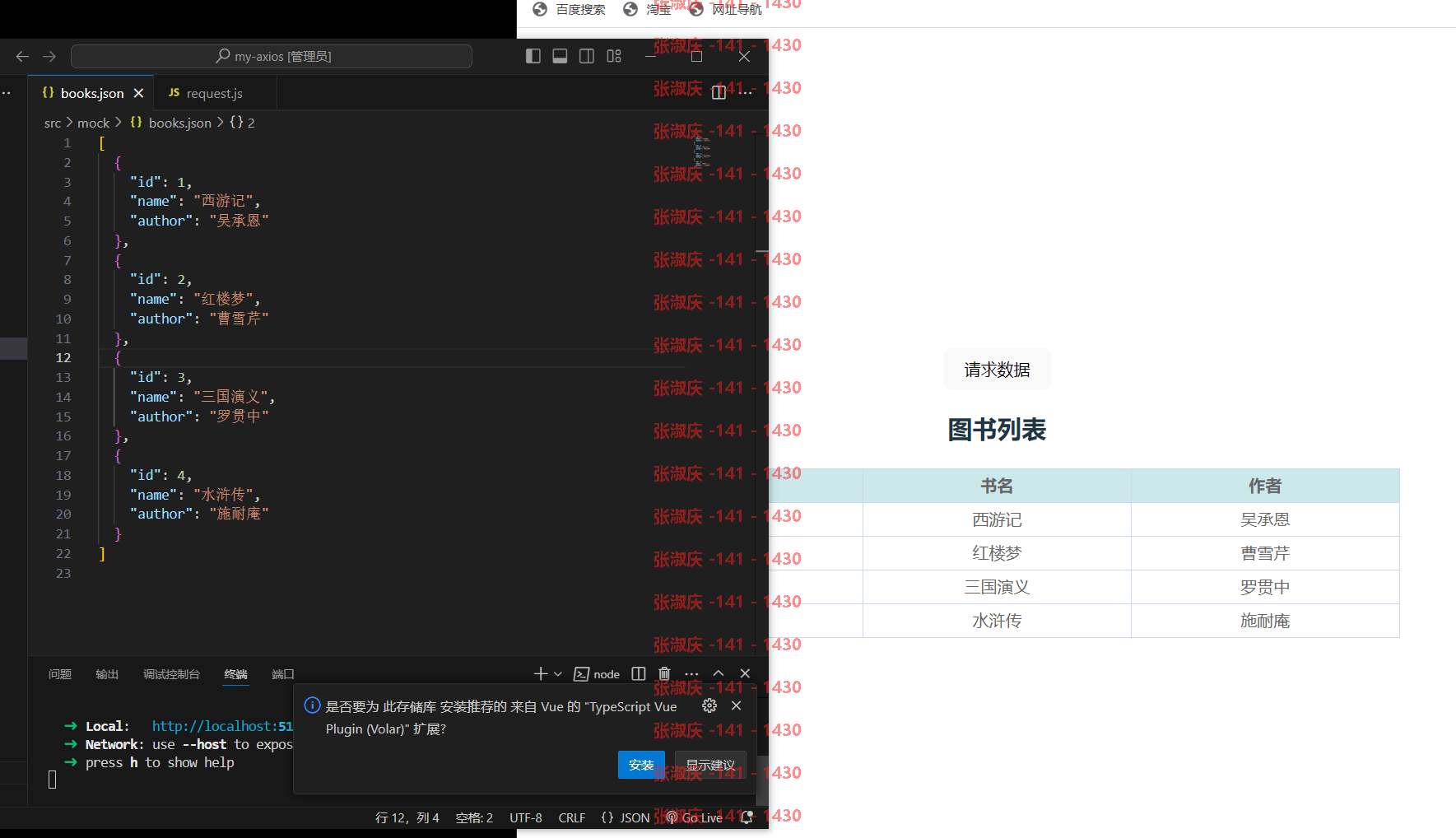Viewport: 1456px width, 838px height.
Task: Open the 输出 panel tab
Action: click(107, 674)
